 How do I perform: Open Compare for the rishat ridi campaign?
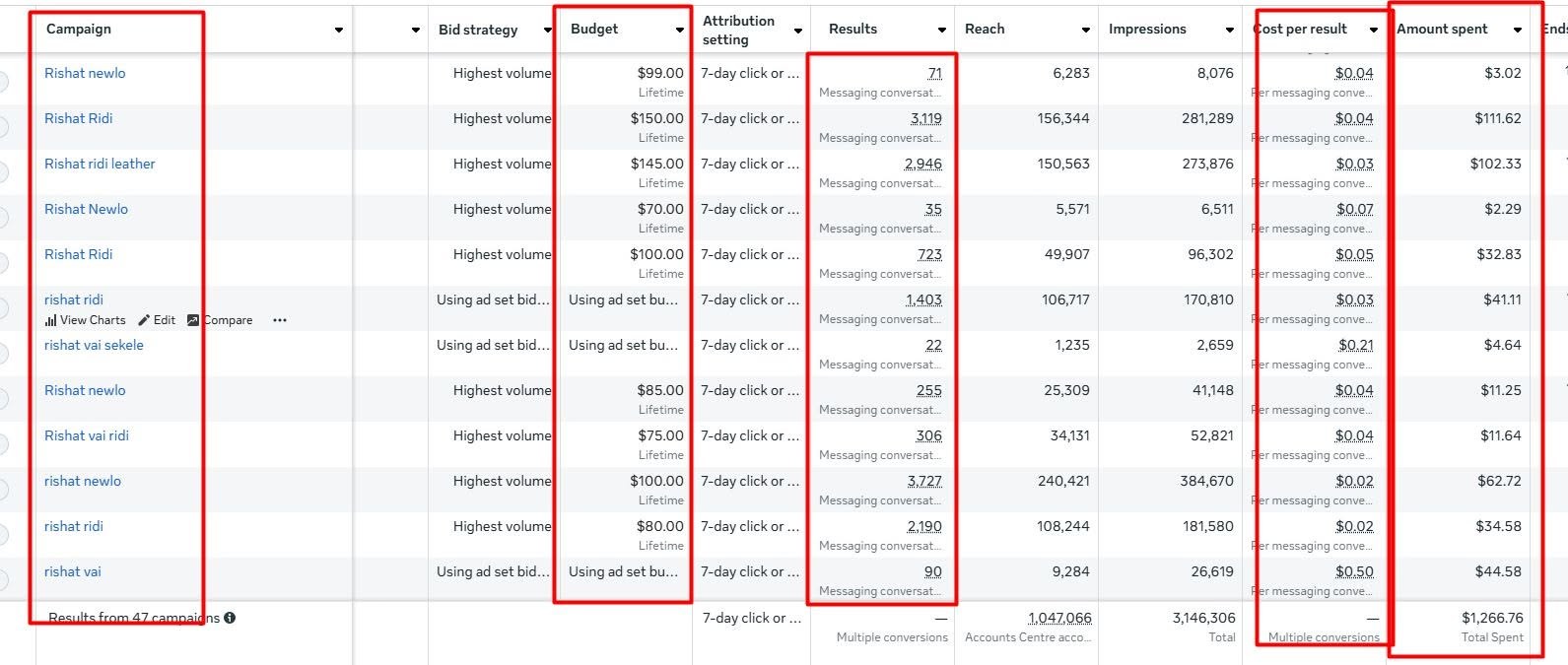click(220, 320)
